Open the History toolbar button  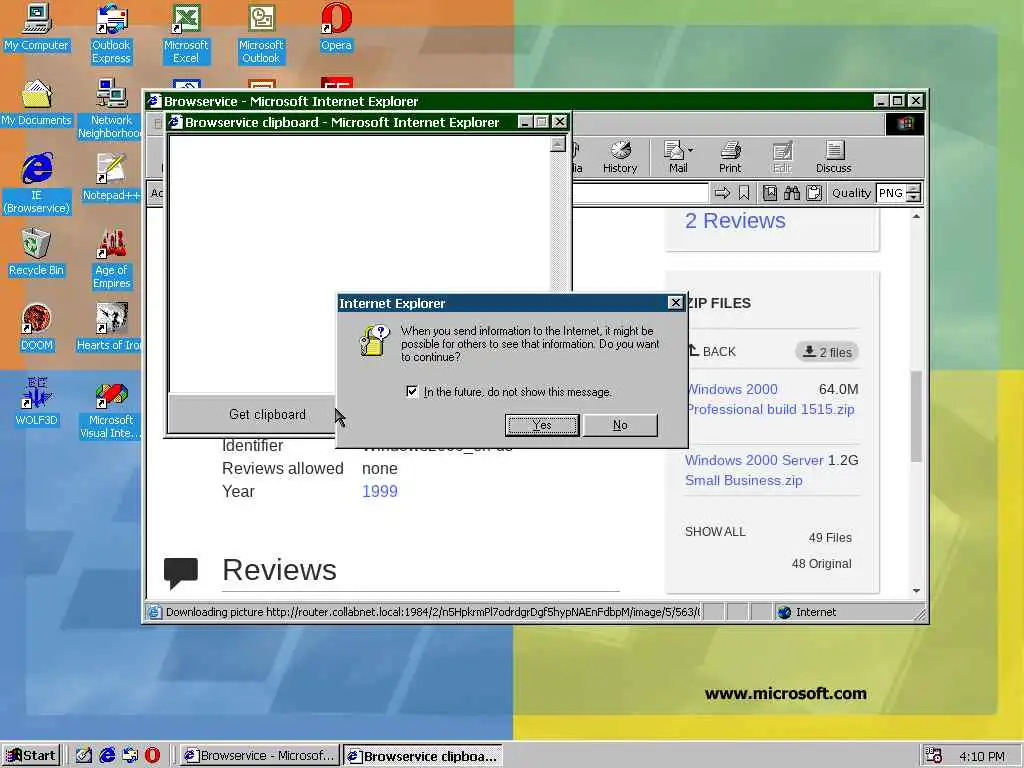click(620, 157)
